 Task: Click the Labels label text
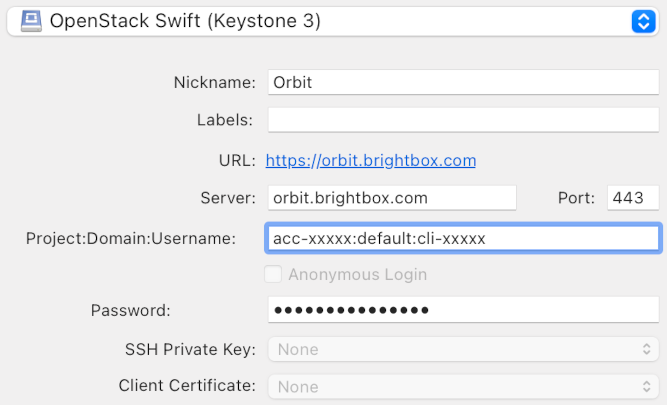click(225, 120)
